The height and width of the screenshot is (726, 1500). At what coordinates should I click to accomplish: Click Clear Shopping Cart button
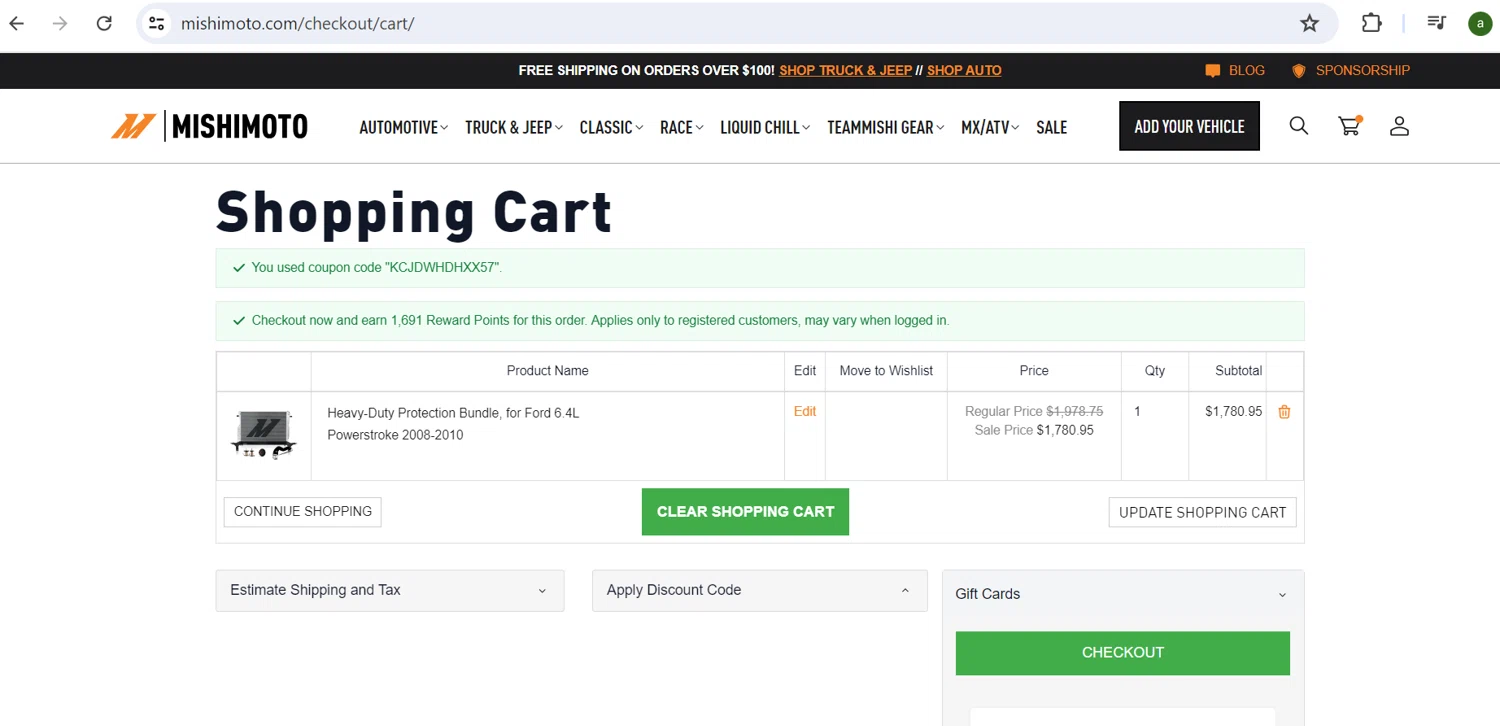click(745, 511)
